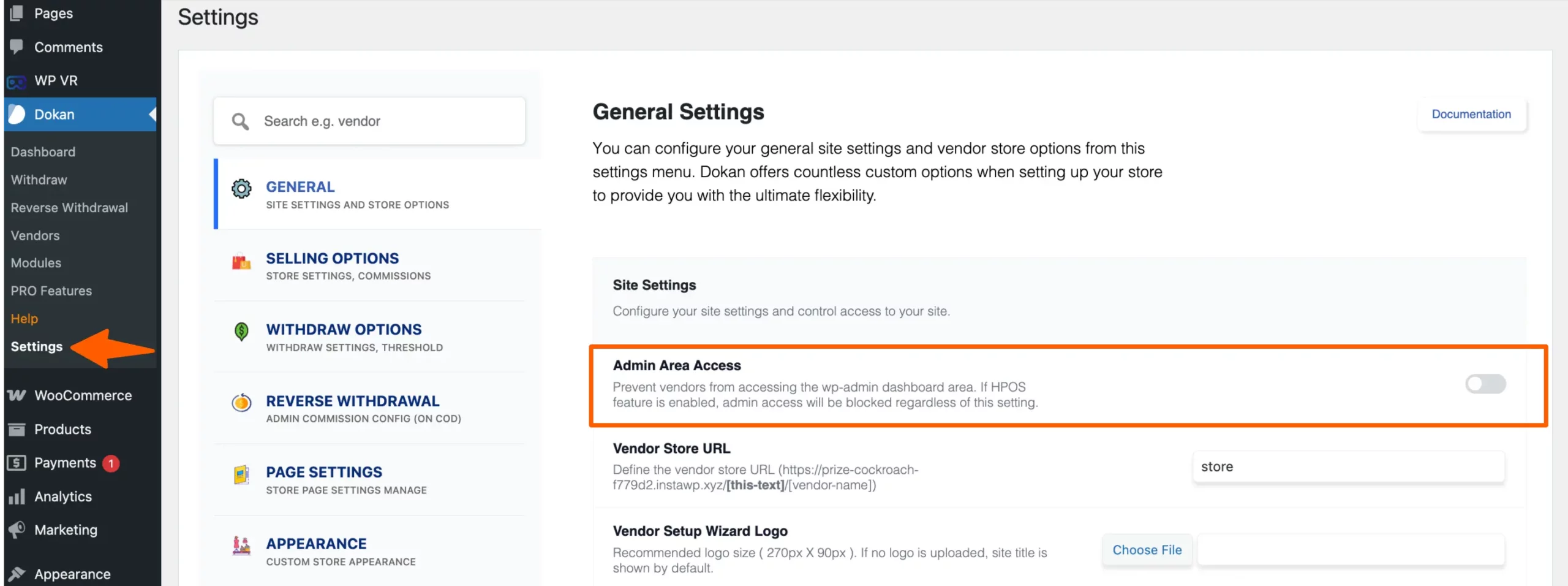
Task: Click the General gear icon
Action: pos(241,189)
